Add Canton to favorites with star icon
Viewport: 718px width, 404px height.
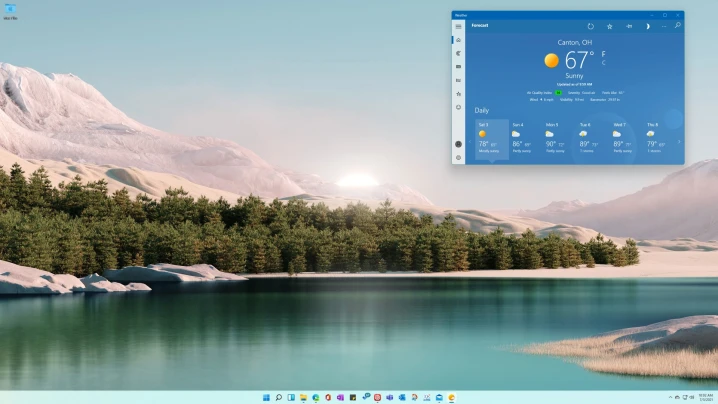(x=609, y=26)
